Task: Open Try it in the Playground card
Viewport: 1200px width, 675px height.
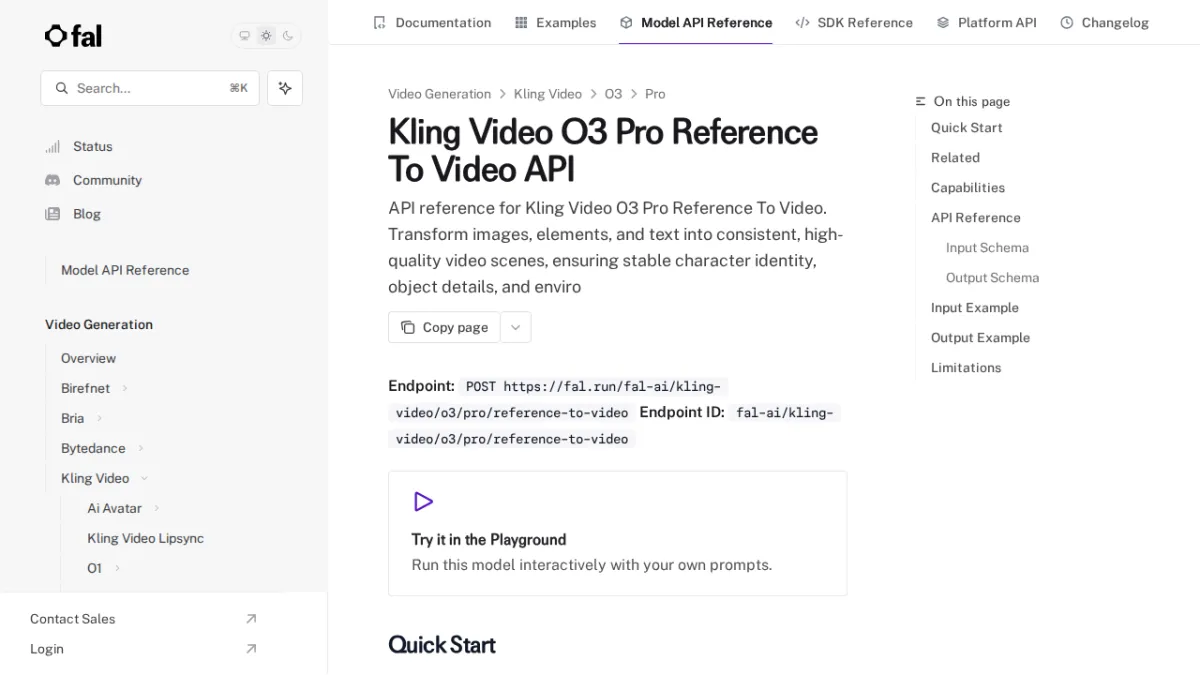Action: [617, 534]
